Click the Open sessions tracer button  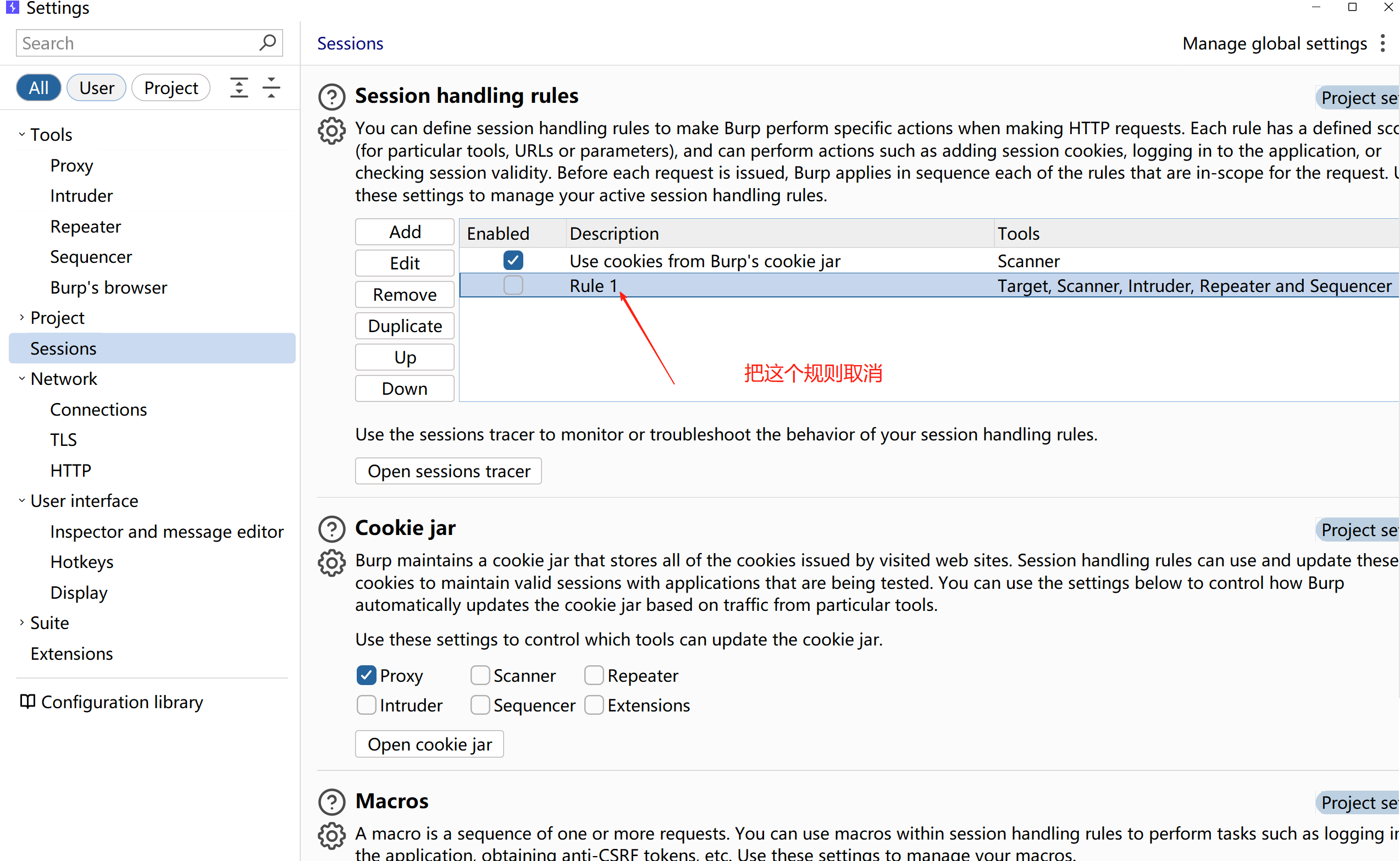point(448,471)
